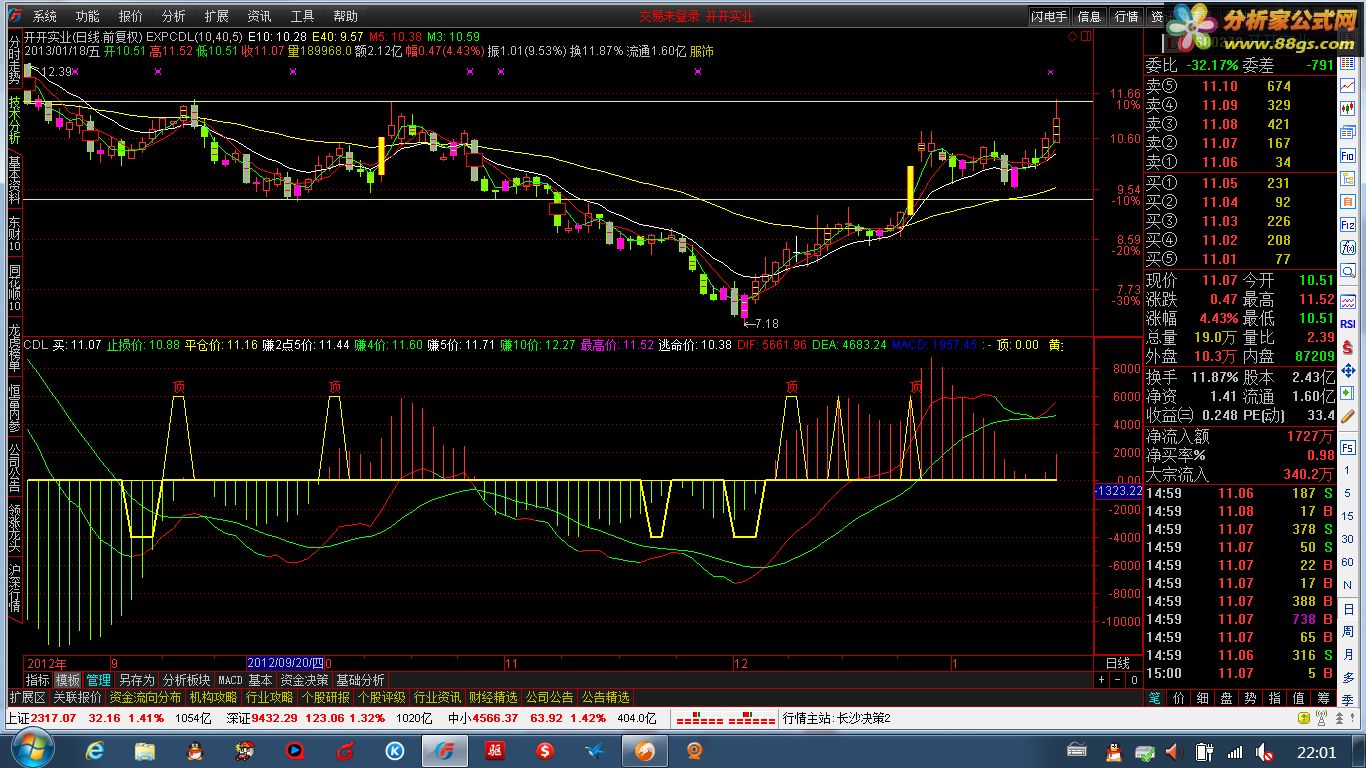Open the line chart icon in right toolbar

point(1348,86)
